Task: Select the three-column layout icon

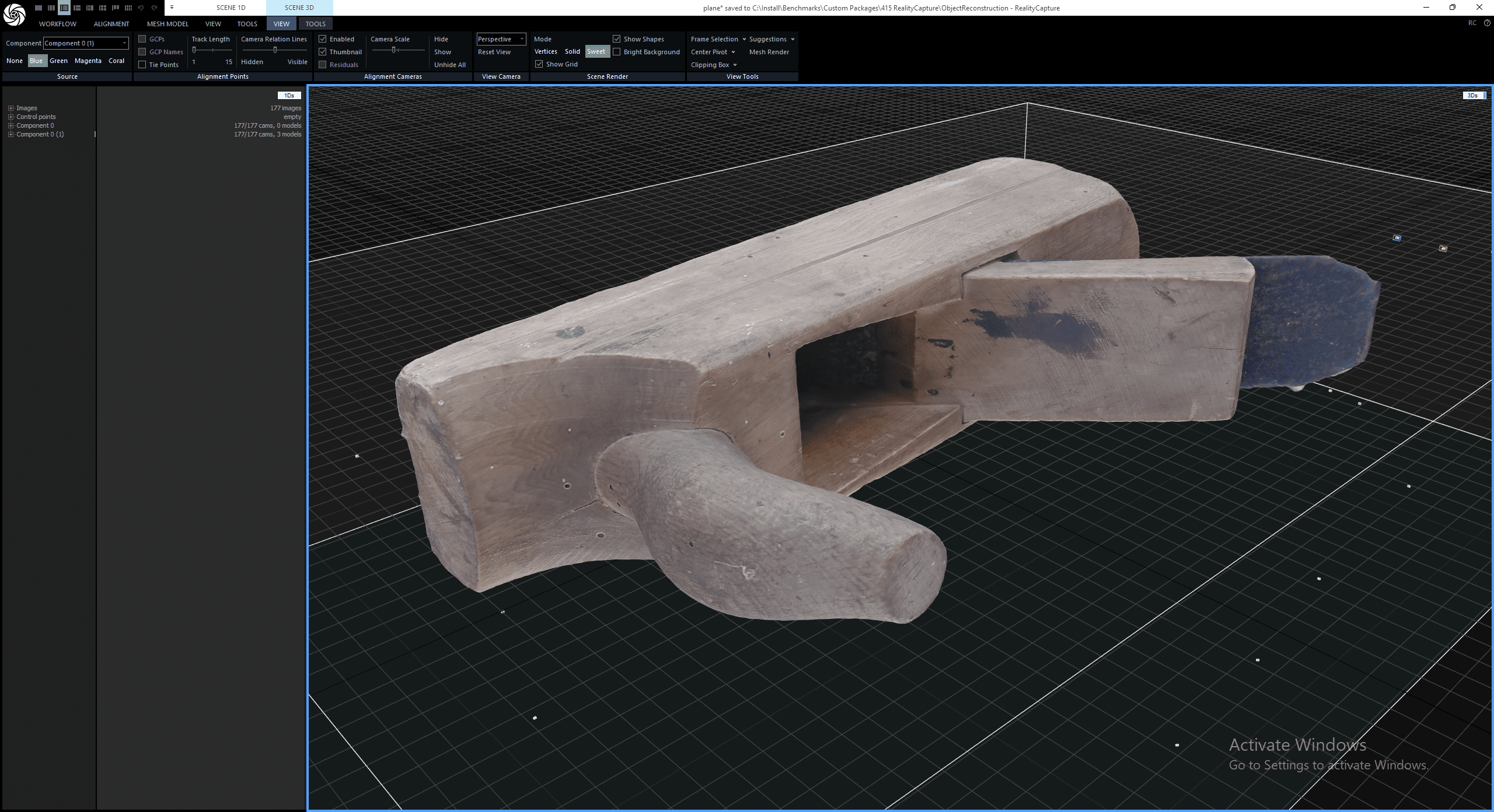Action: 51,8
